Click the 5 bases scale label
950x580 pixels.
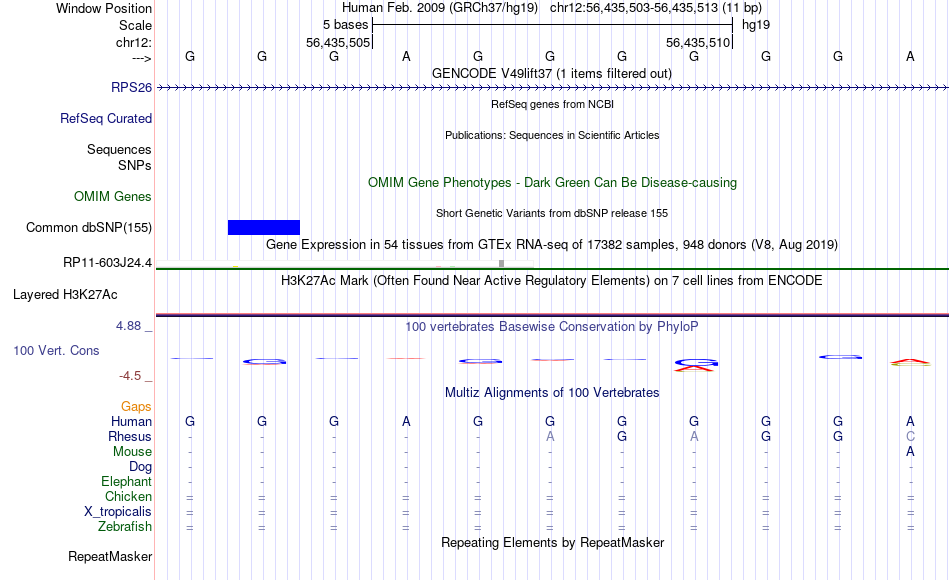[x=345, y=25]
